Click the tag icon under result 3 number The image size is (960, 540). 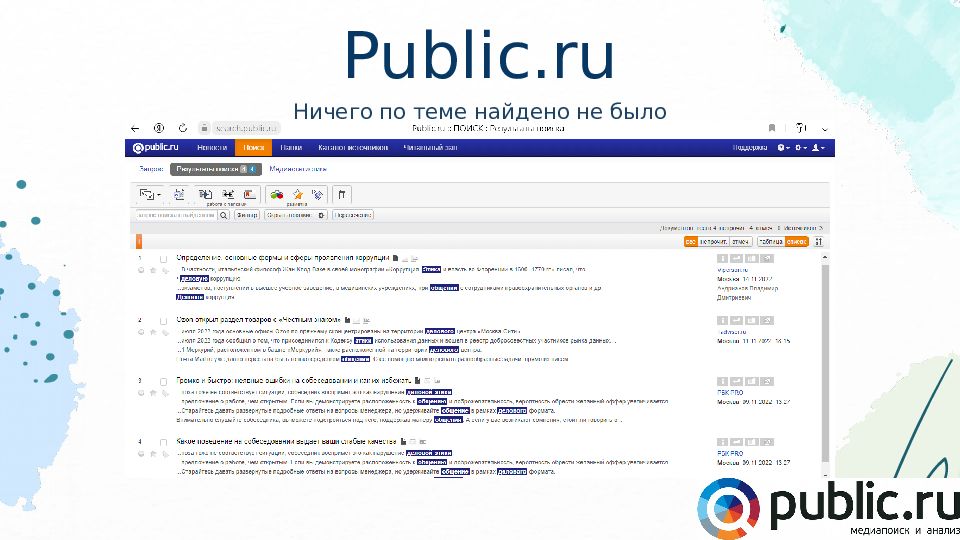point(165,392)
